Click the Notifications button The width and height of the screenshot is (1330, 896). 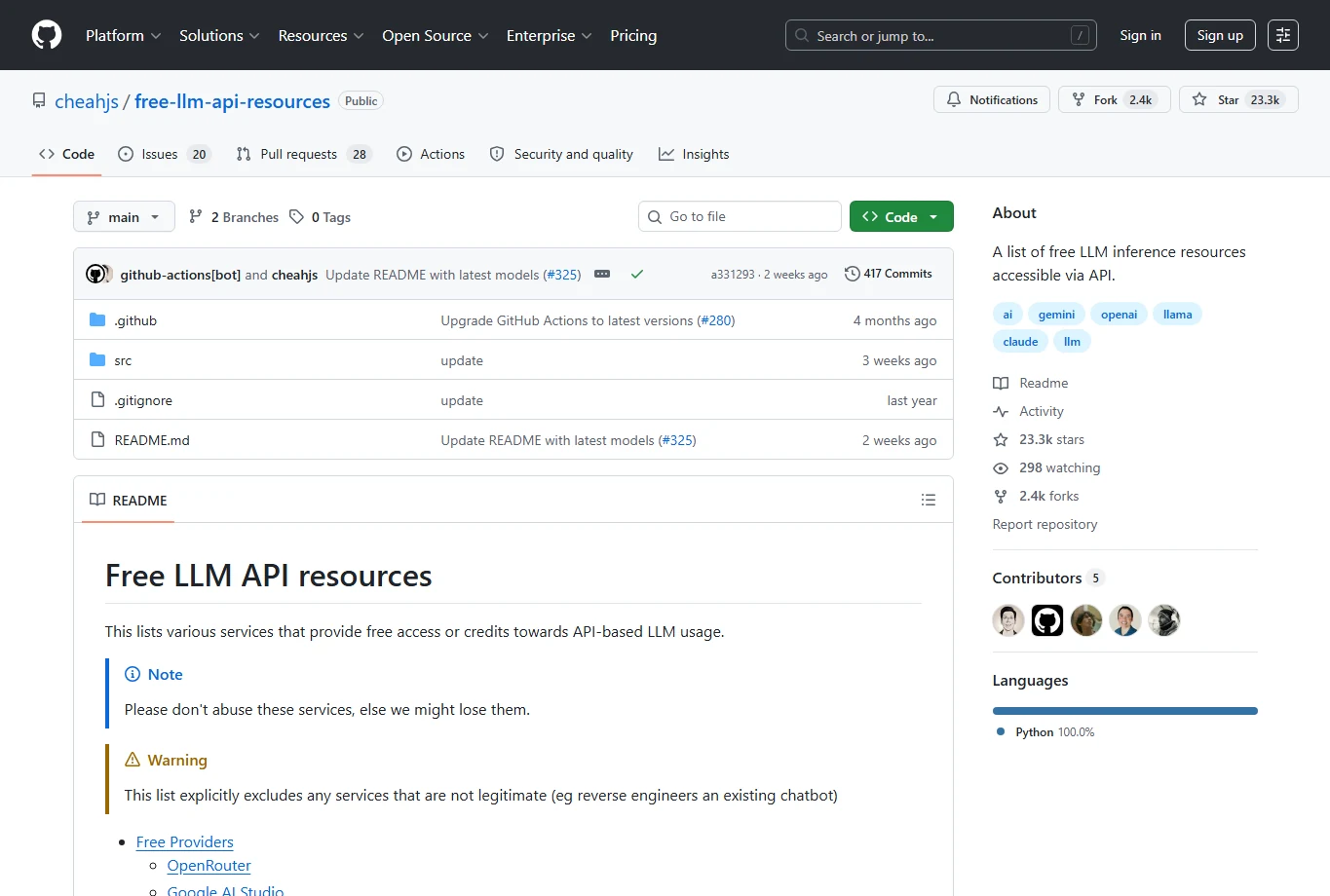pyautogui.click(x=992, y=99)
